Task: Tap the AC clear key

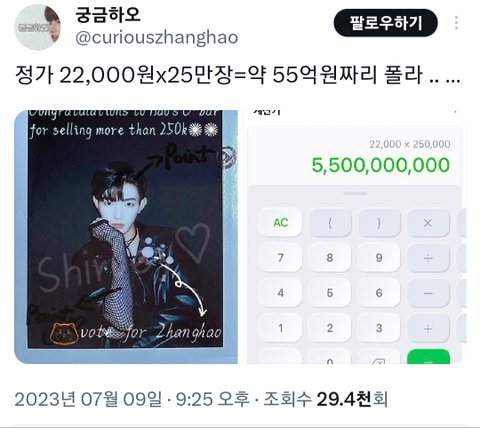Action: tap(280, 222)
